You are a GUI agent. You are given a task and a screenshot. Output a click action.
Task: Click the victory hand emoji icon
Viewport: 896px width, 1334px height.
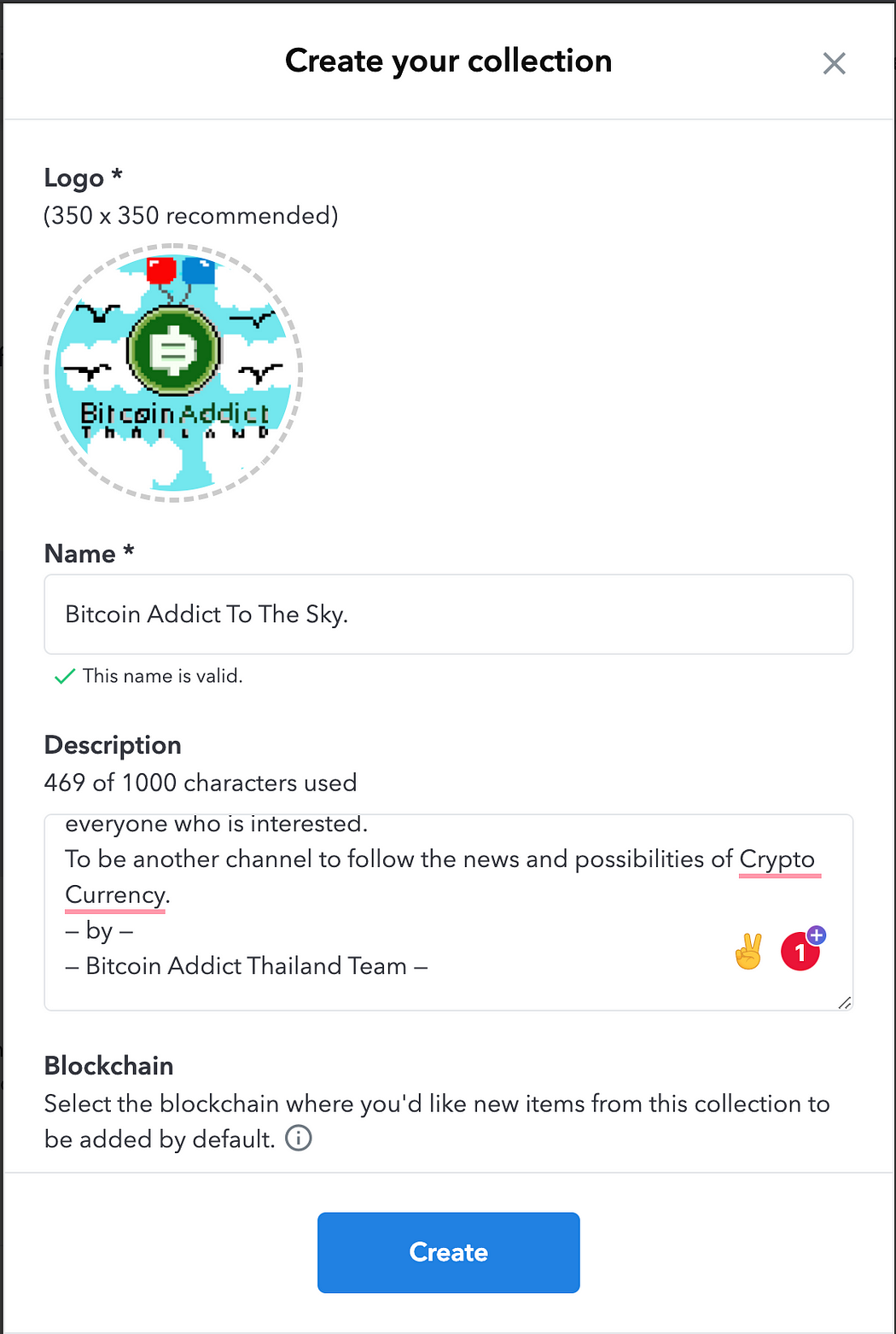tap(748, 952)
